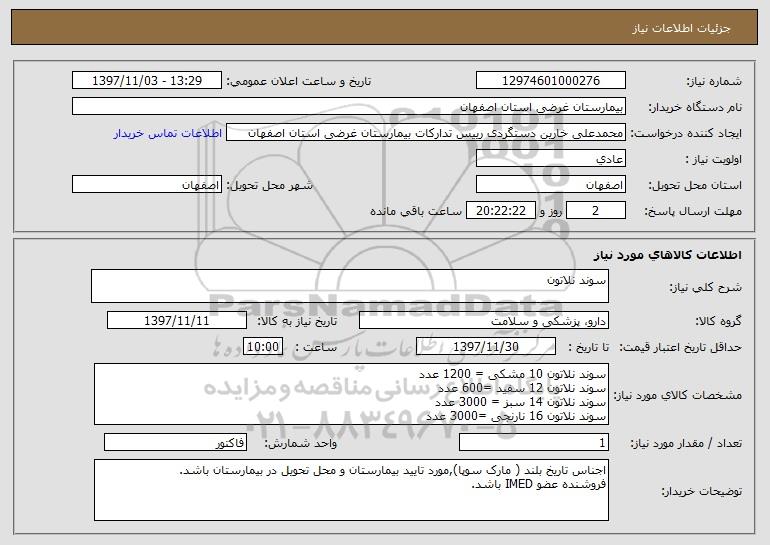Click line سوند نلاتون 16 نارنجی =3000 عدد
This screenshot has height=545, width=770.
pos(516,416)
